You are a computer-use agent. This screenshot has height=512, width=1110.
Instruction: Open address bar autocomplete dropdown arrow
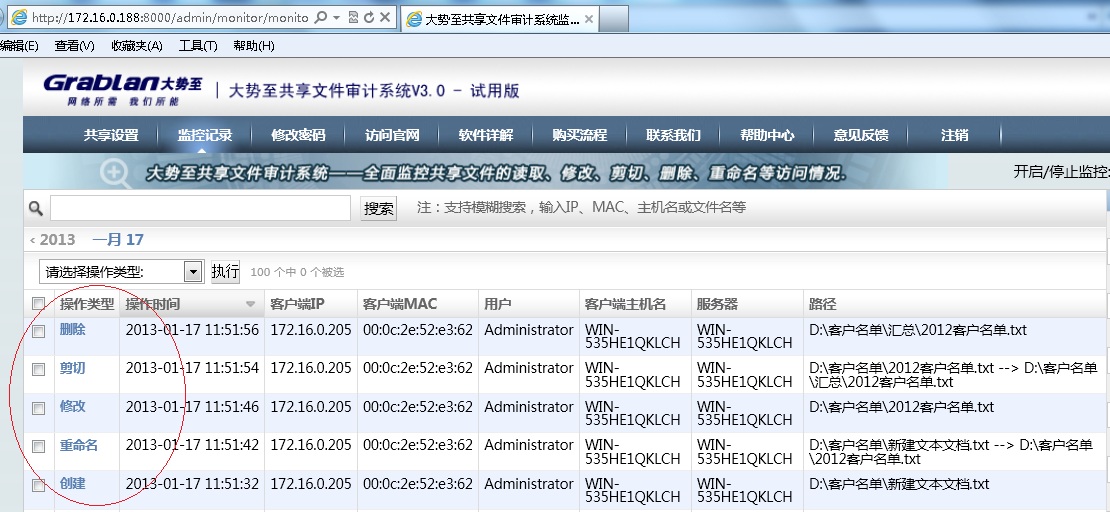[336, 18]
